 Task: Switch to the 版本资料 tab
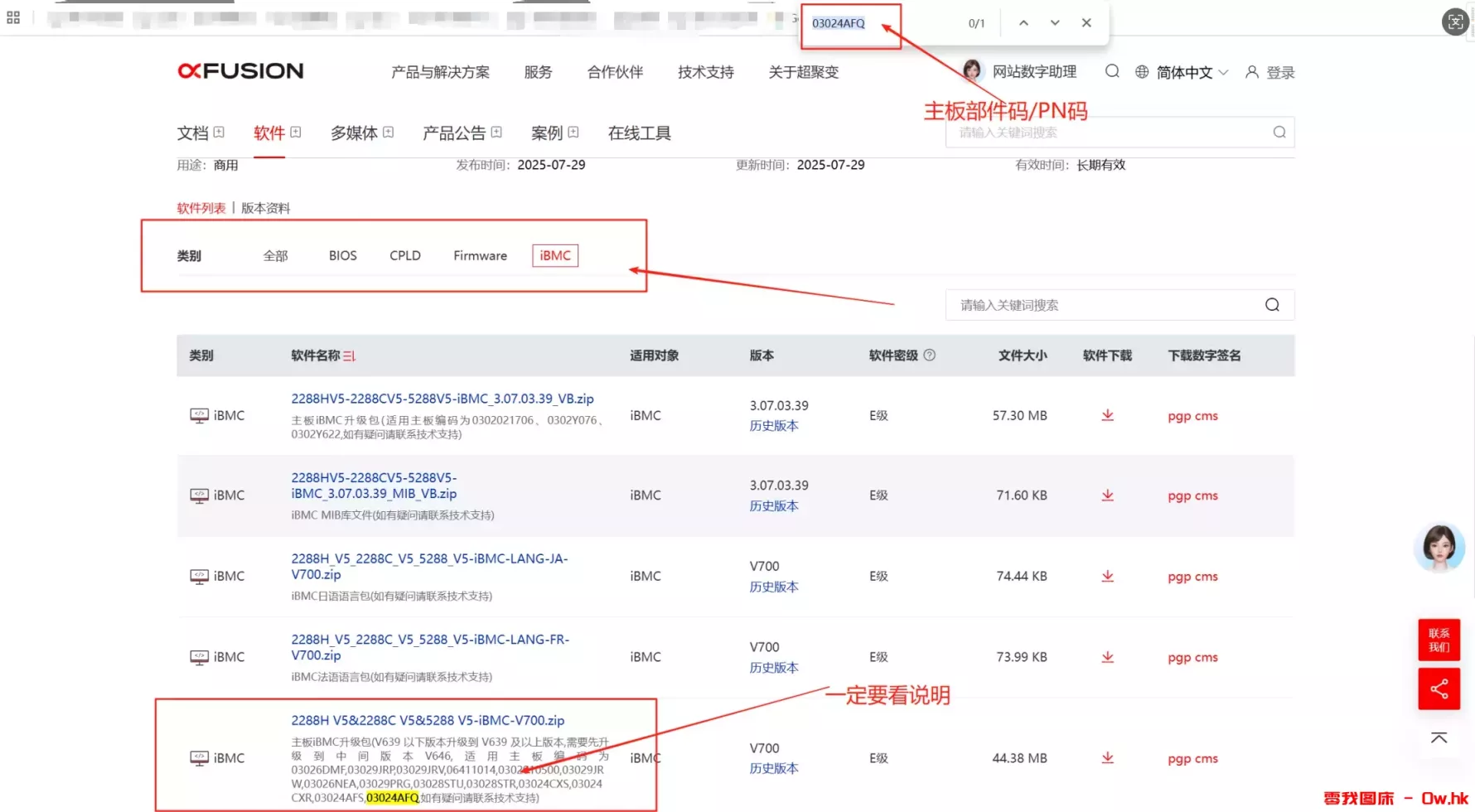(x=265, y=208)
